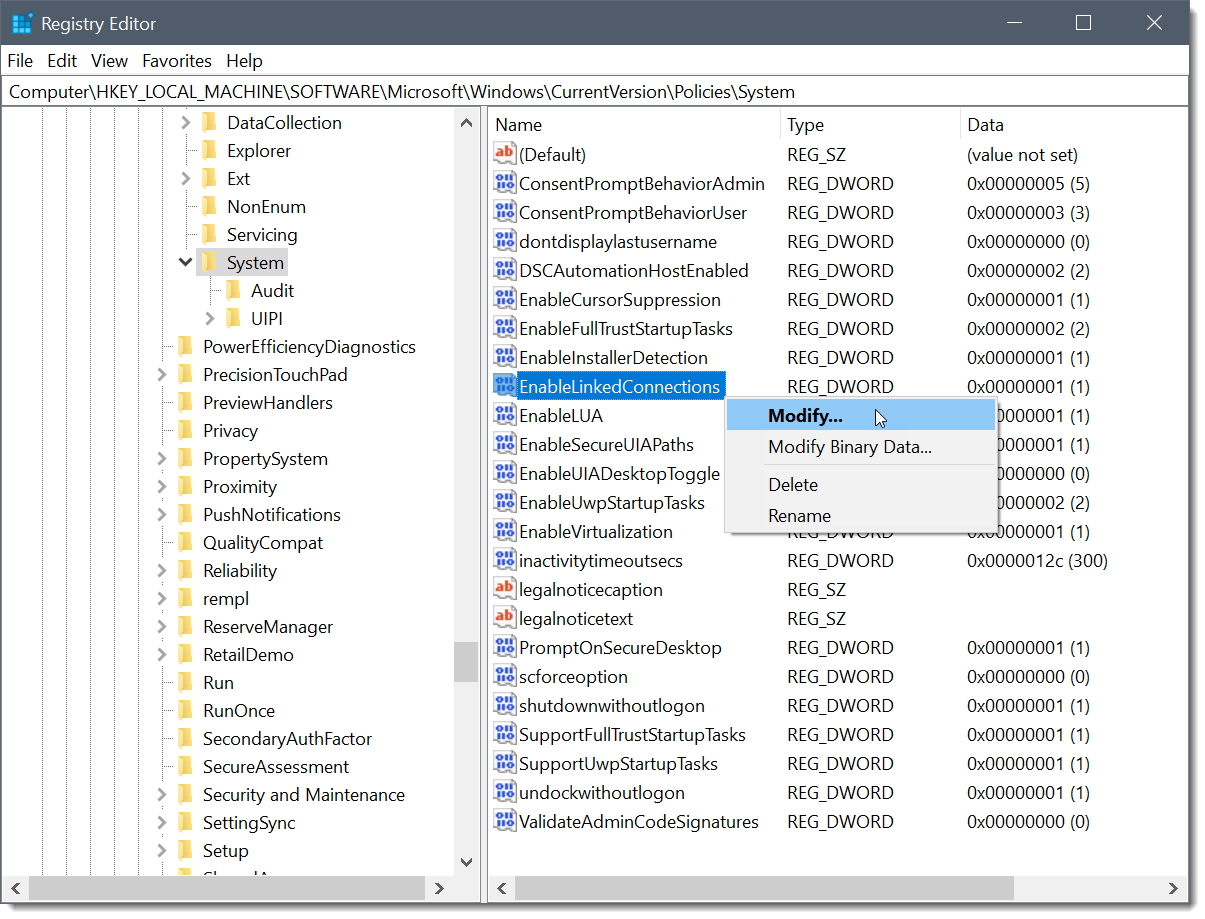Click the shutdownwithoutlogon DWORD icon

pos(505,705)
